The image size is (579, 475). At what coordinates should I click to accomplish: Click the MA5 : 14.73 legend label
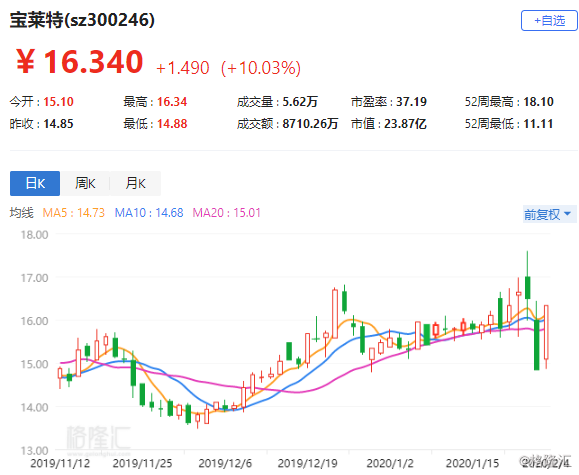pyautogui.click(x=74, y=213)
